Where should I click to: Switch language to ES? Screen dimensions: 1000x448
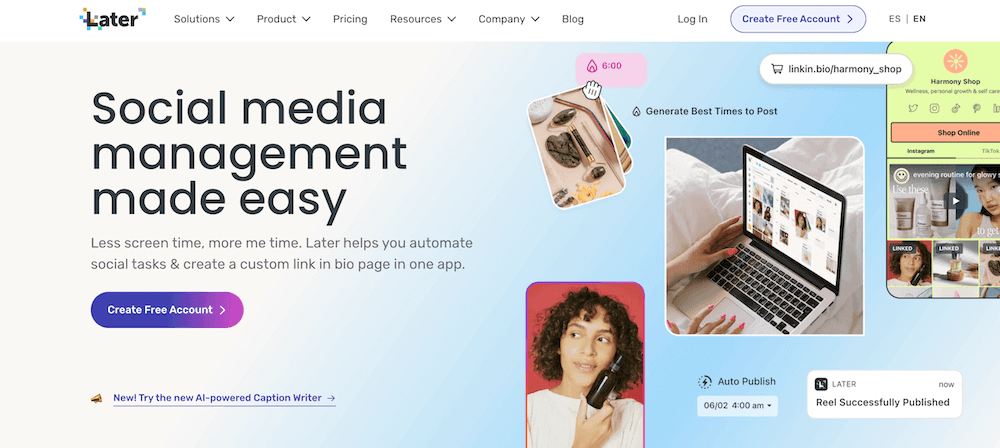pyautogui.click(x=894, y=19)
